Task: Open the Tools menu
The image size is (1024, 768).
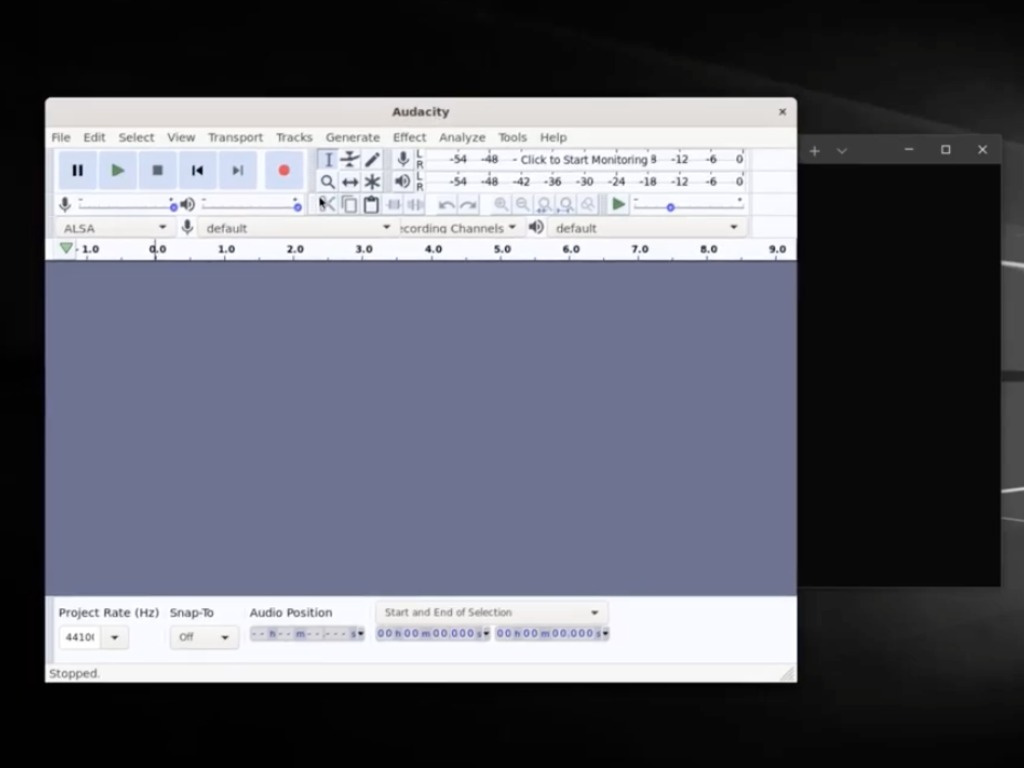Action: coord(512,137)
